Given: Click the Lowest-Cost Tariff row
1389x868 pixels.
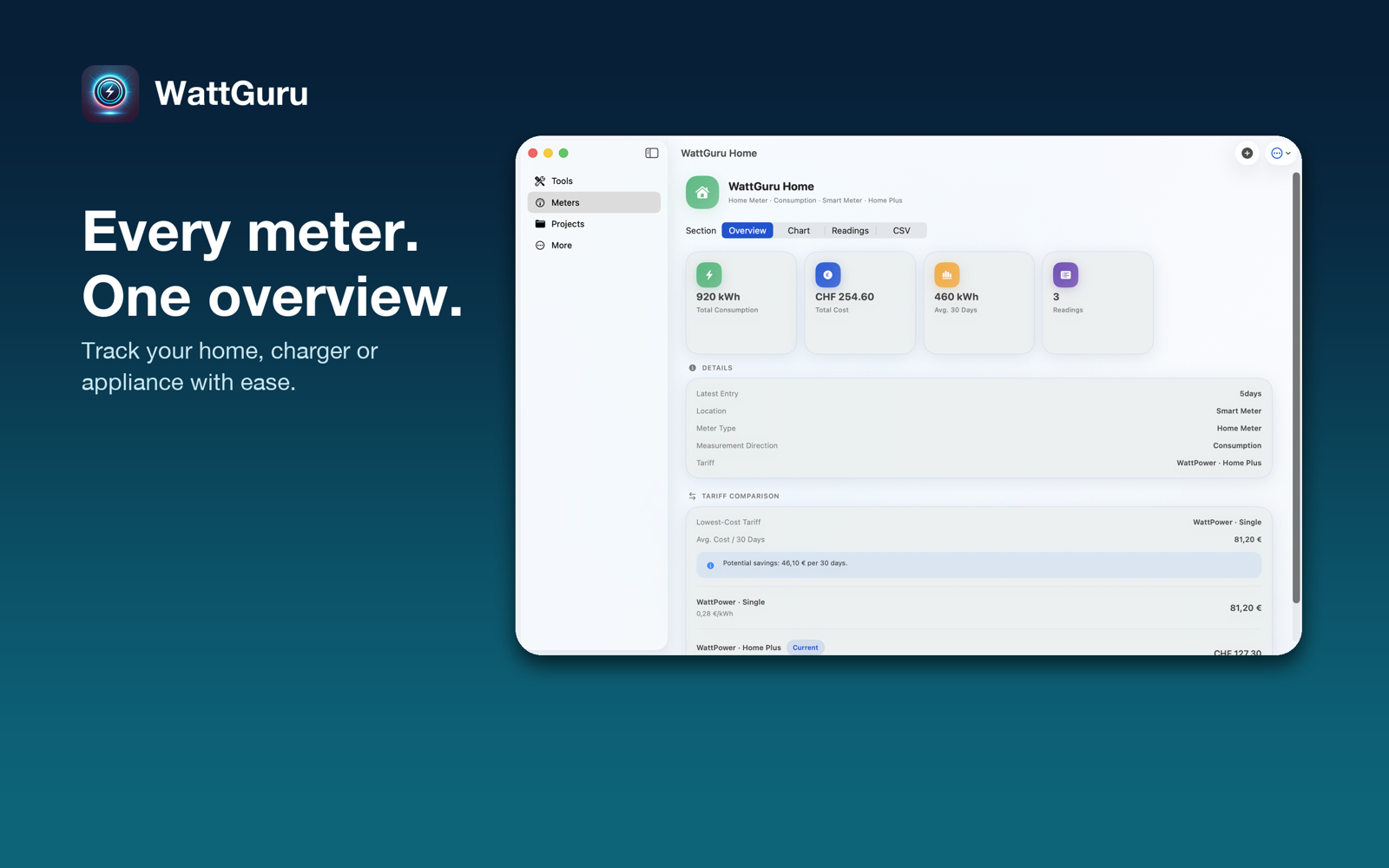Looking at the screenshot, I should 978,523.
